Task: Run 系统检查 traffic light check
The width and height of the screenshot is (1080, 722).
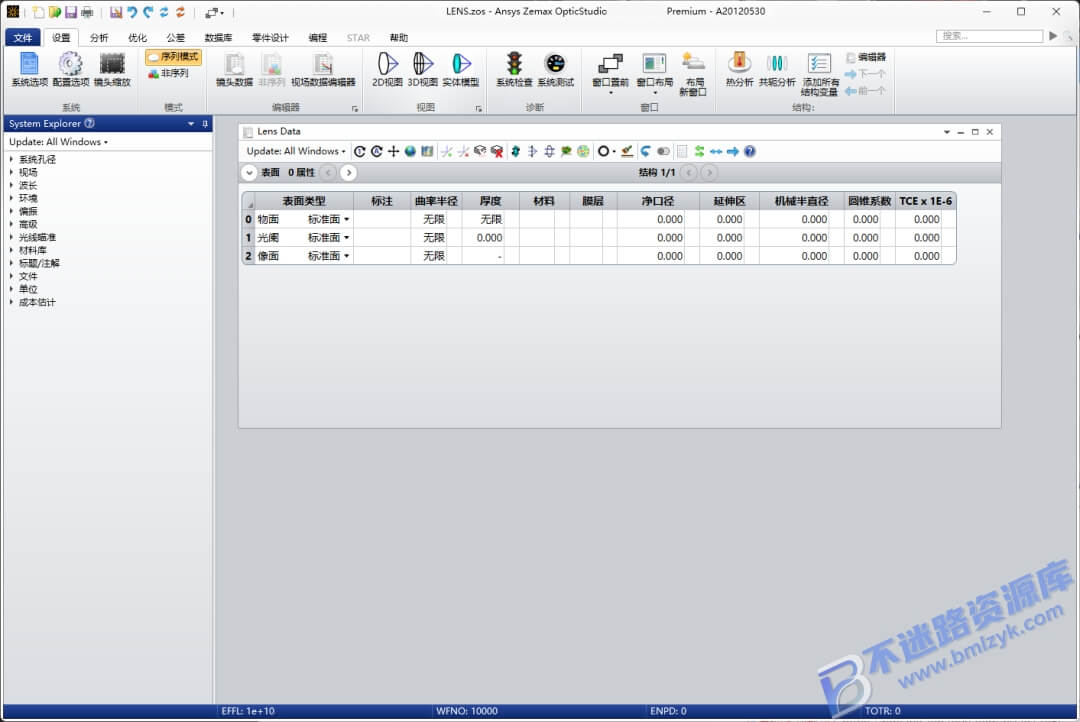Action: pos(515,69)
